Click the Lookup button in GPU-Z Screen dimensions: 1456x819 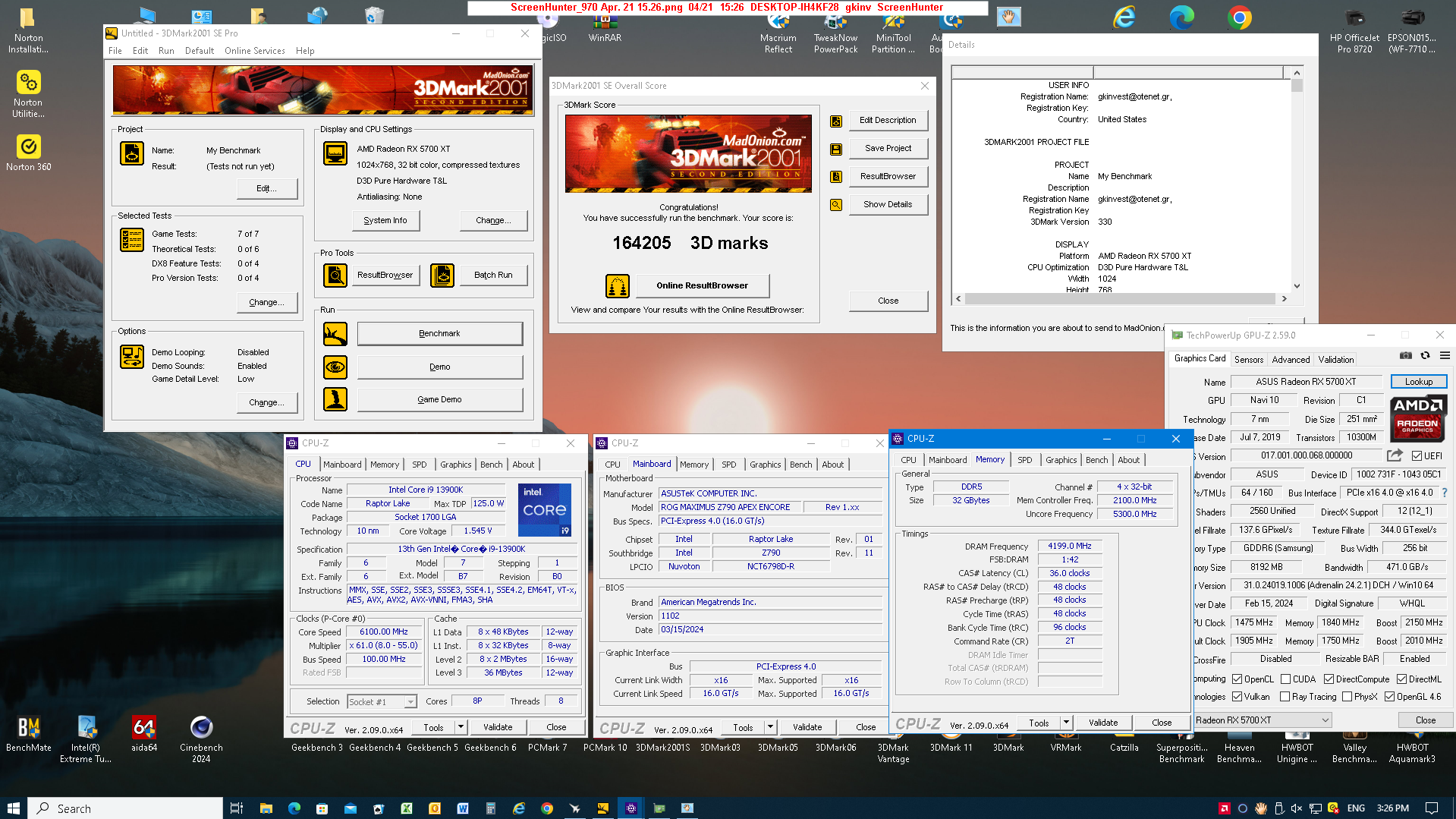(1419, 382)
